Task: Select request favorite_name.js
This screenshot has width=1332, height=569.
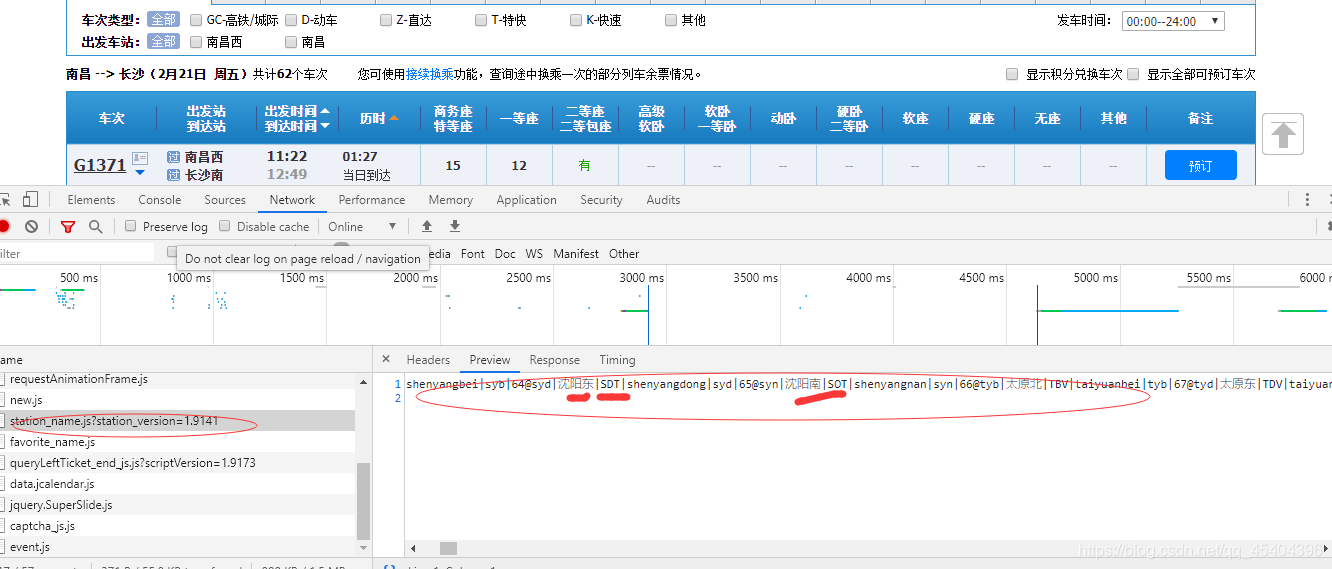Action: [x=178, y=442]
